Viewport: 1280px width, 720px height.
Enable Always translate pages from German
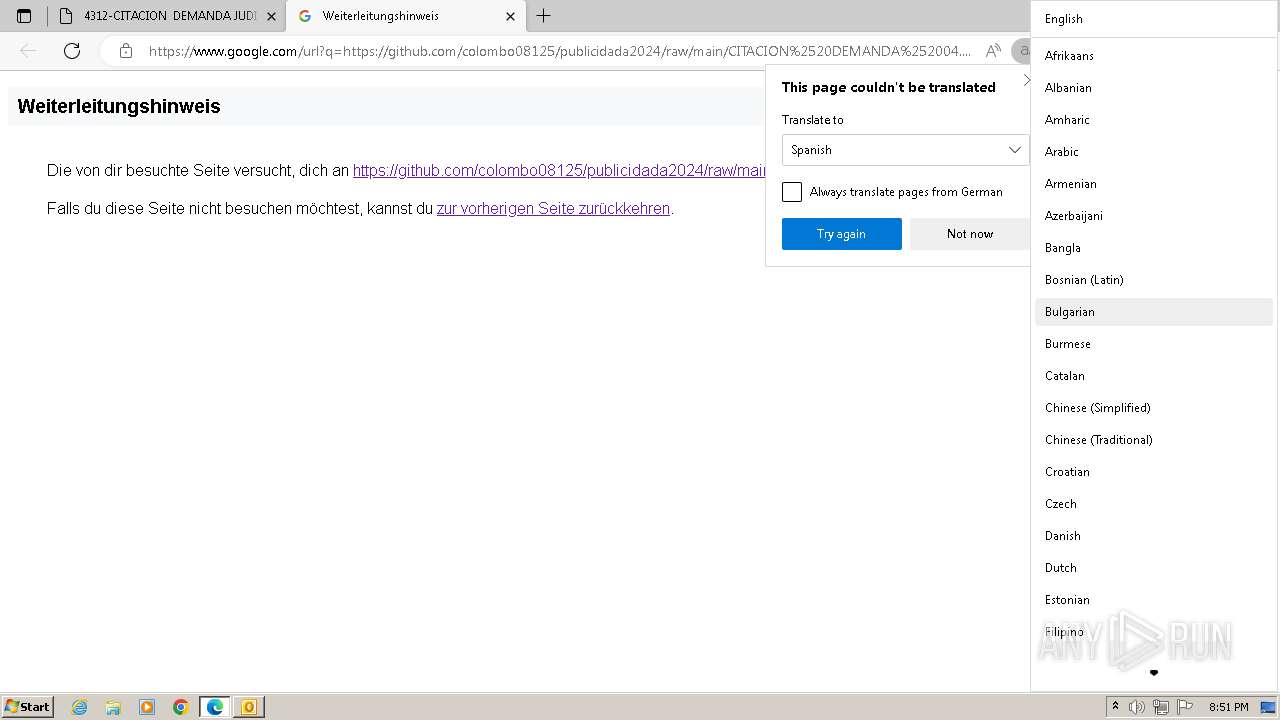pos(792,192)
